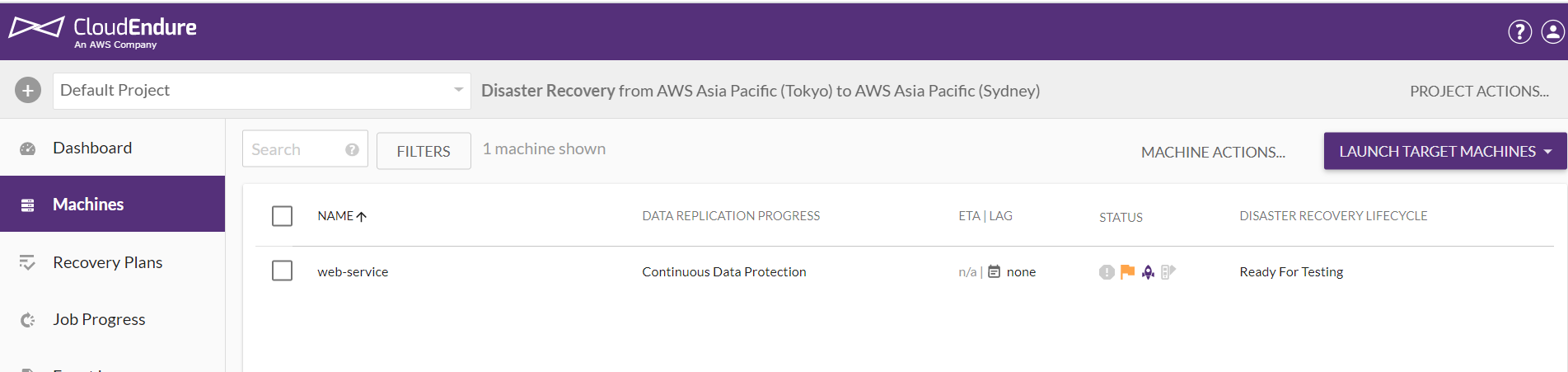Open the Machine Actions menu
1568x372 pixels.
(x=1213, y=152)
